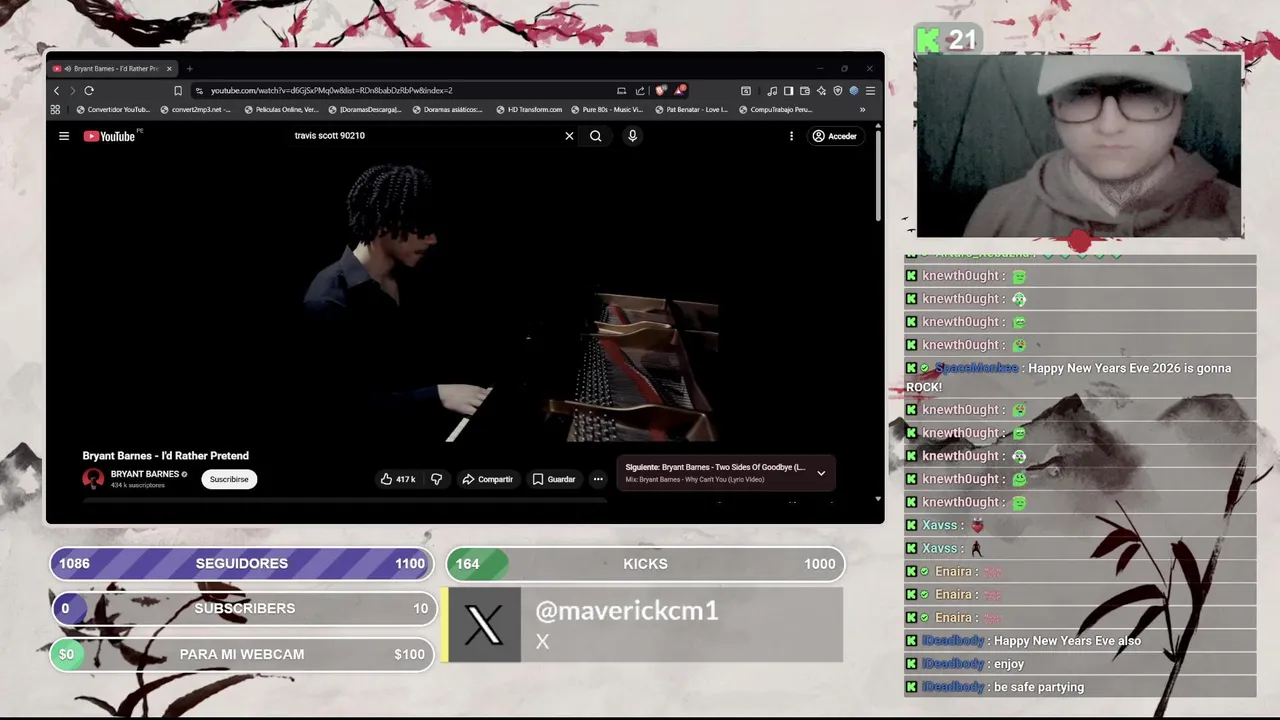Open the CompuTrabajo Peru bookmark
The image size is (1280, 720).
pos(775,110)
